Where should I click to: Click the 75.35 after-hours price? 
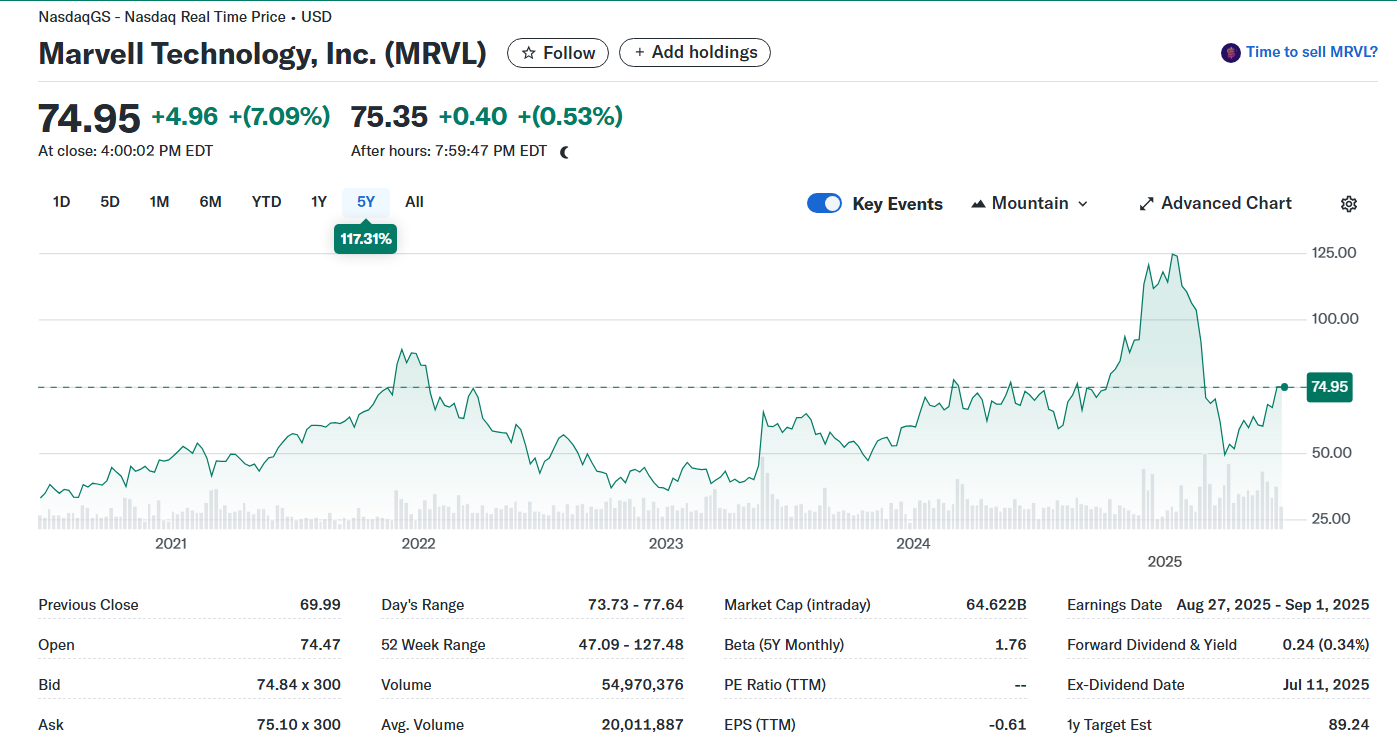click(389, 117)
